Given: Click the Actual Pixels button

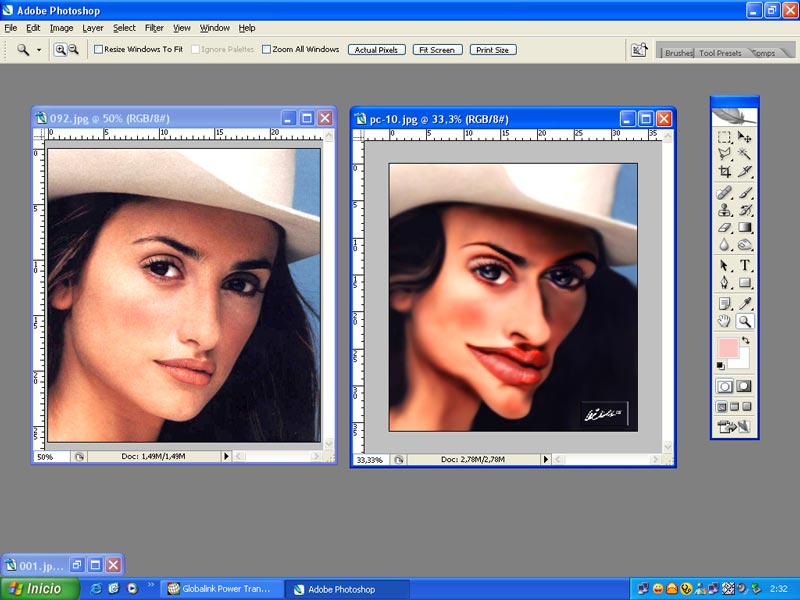Looking at the screenshot, I should 376,49.
